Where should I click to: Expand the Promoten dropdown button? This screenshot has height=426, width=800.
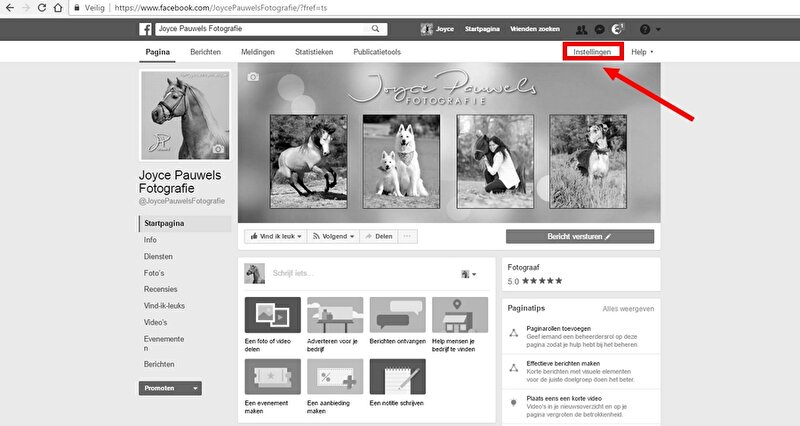coord(196,388)
